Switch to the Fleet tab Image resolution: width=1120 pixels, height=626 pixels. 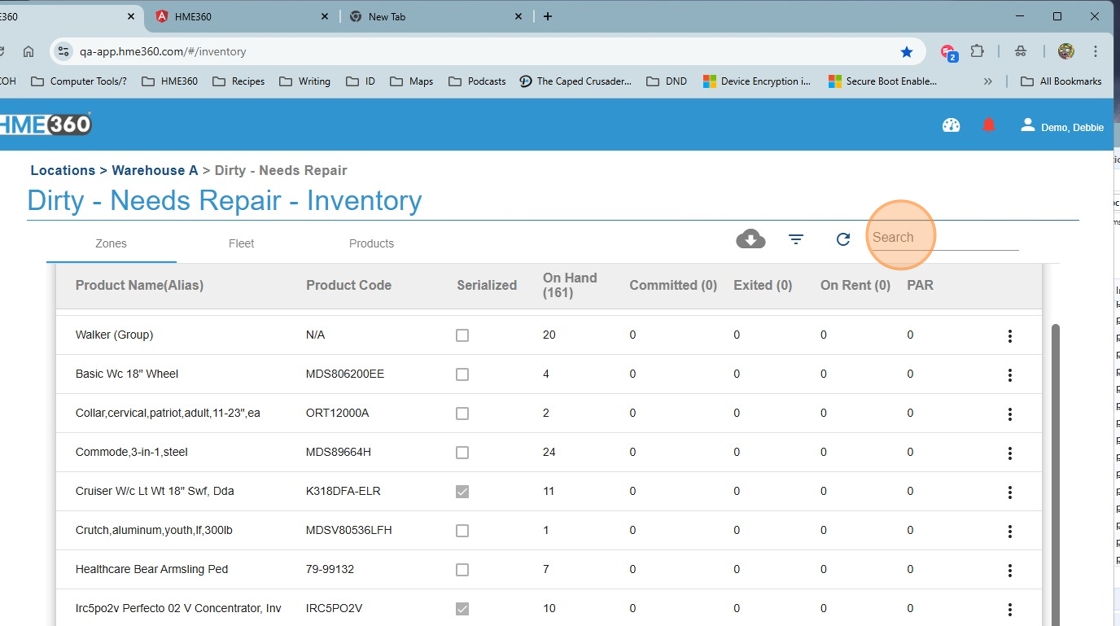coord(241,243)
